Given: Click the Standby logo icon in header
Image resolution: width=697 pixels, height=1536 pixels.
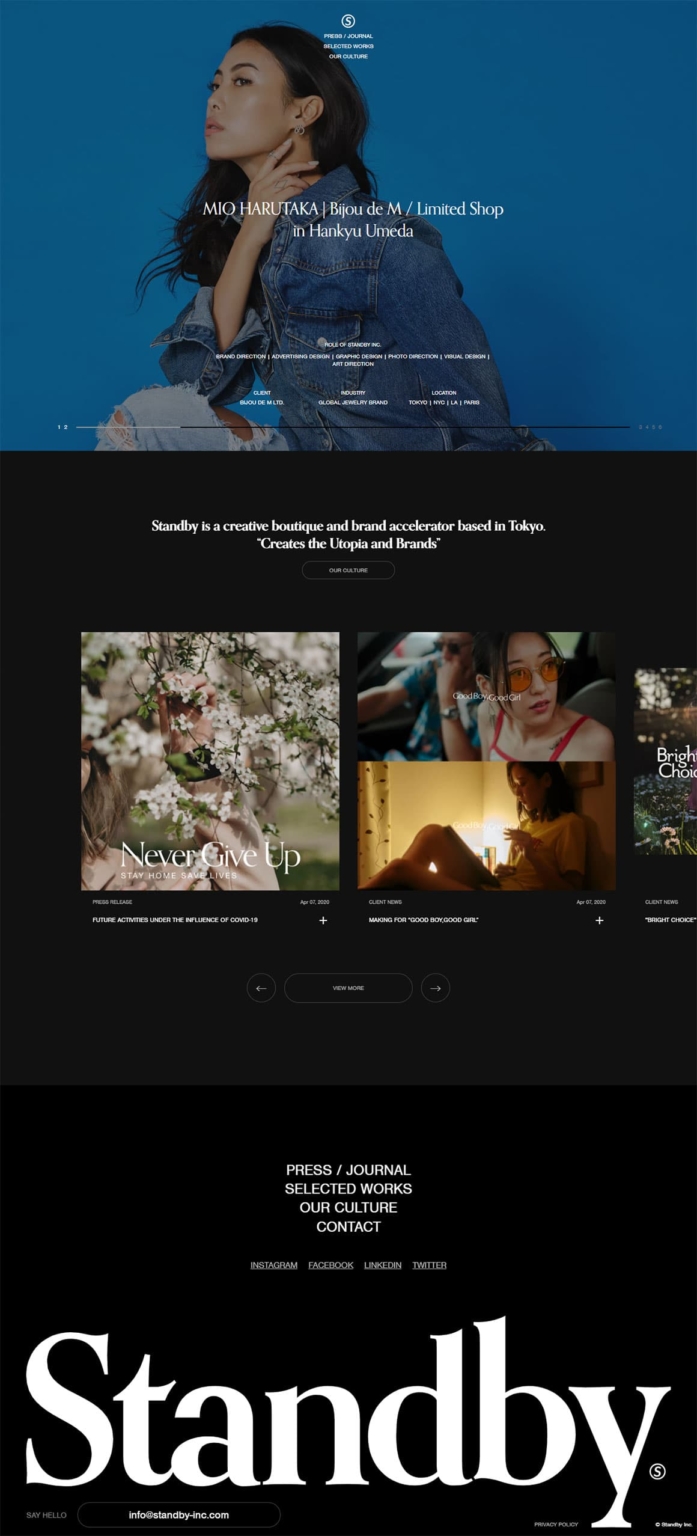Looking at the screenshot, I should tap(348, 21).
